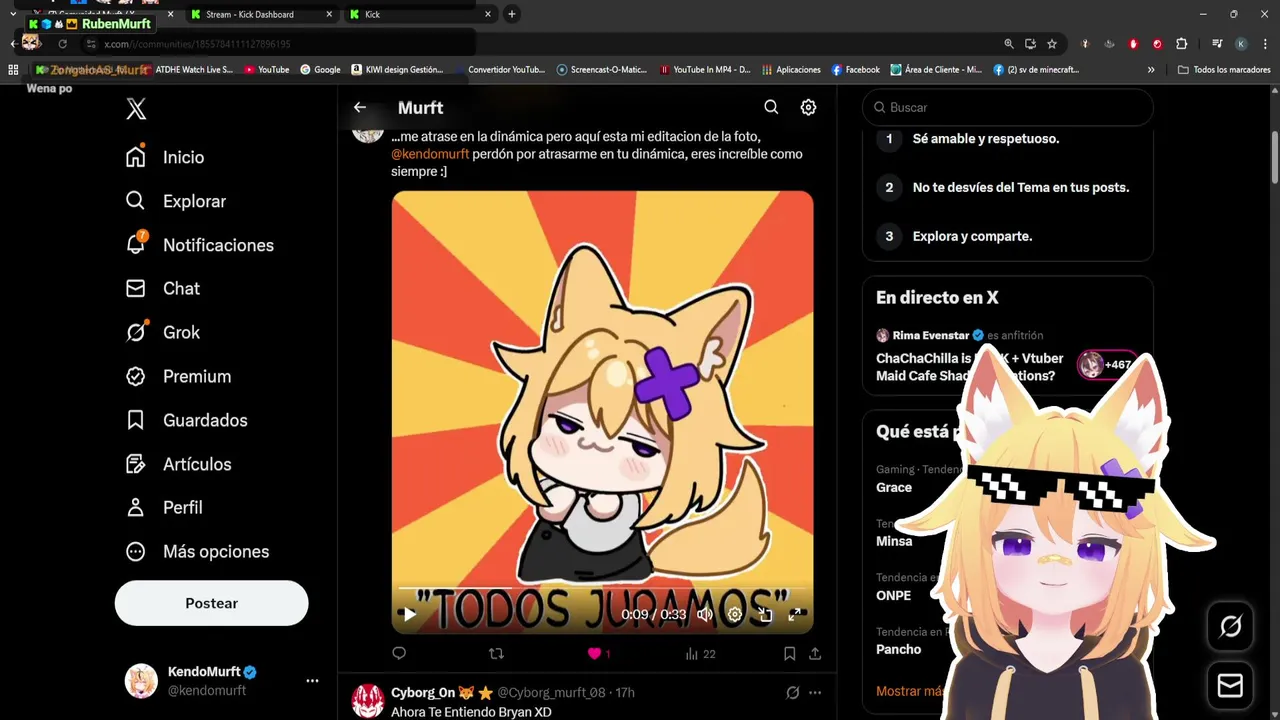This screenshot has width=1280, height=720.
Task: Click Cyborg_On's avatar picture
Action: tap(368, 700)
